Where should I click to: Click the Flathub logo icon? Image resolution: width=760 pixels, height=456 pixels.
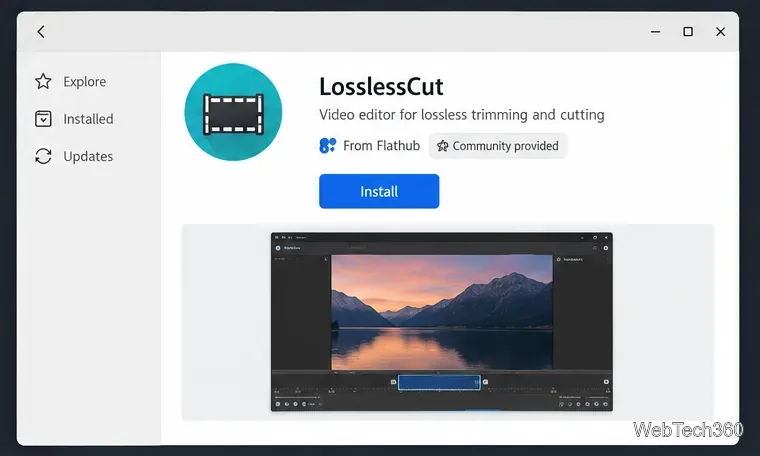pyautogui.click(x=328, y=145)
